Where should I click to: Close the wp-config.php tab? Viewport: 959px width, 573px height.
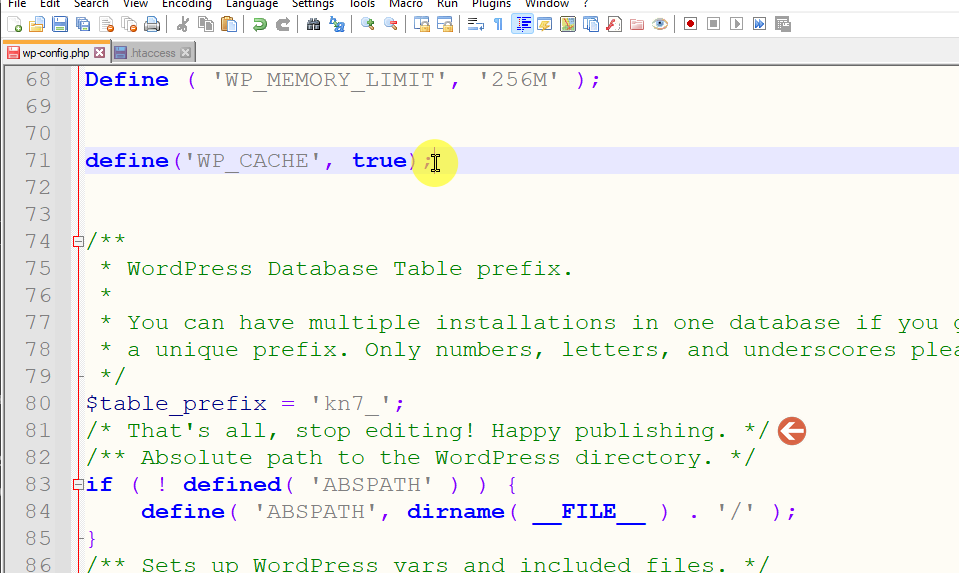coord(99,53)
